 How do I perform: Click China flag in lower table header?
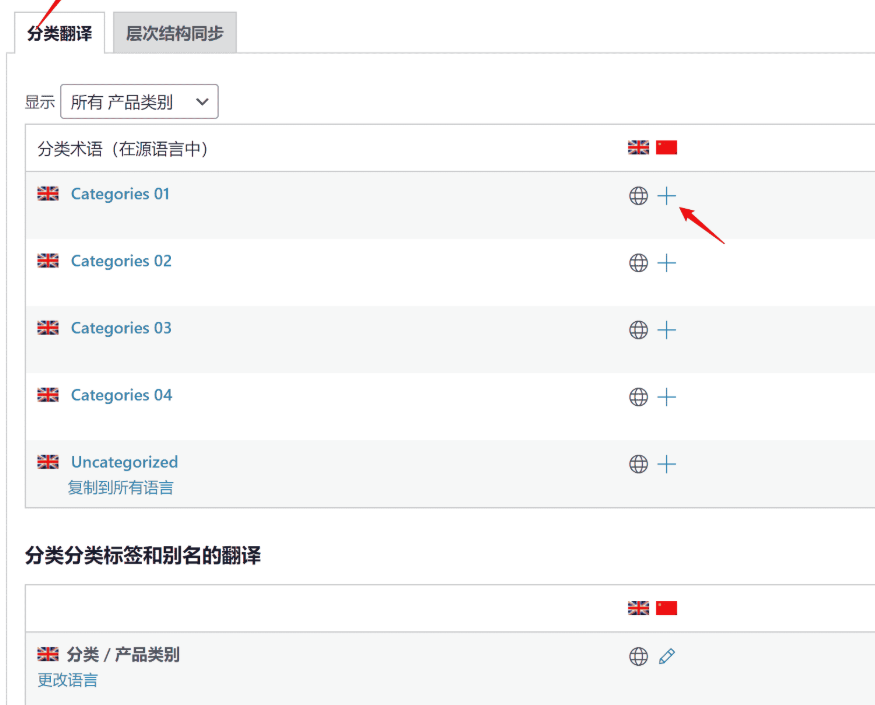pos(666,608)
